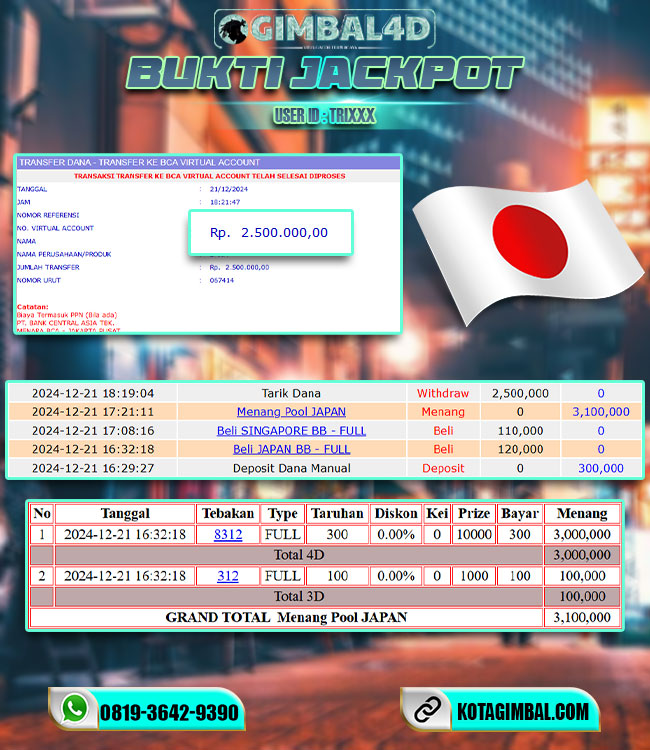Click the Bayar column header

tap(519, 513)
